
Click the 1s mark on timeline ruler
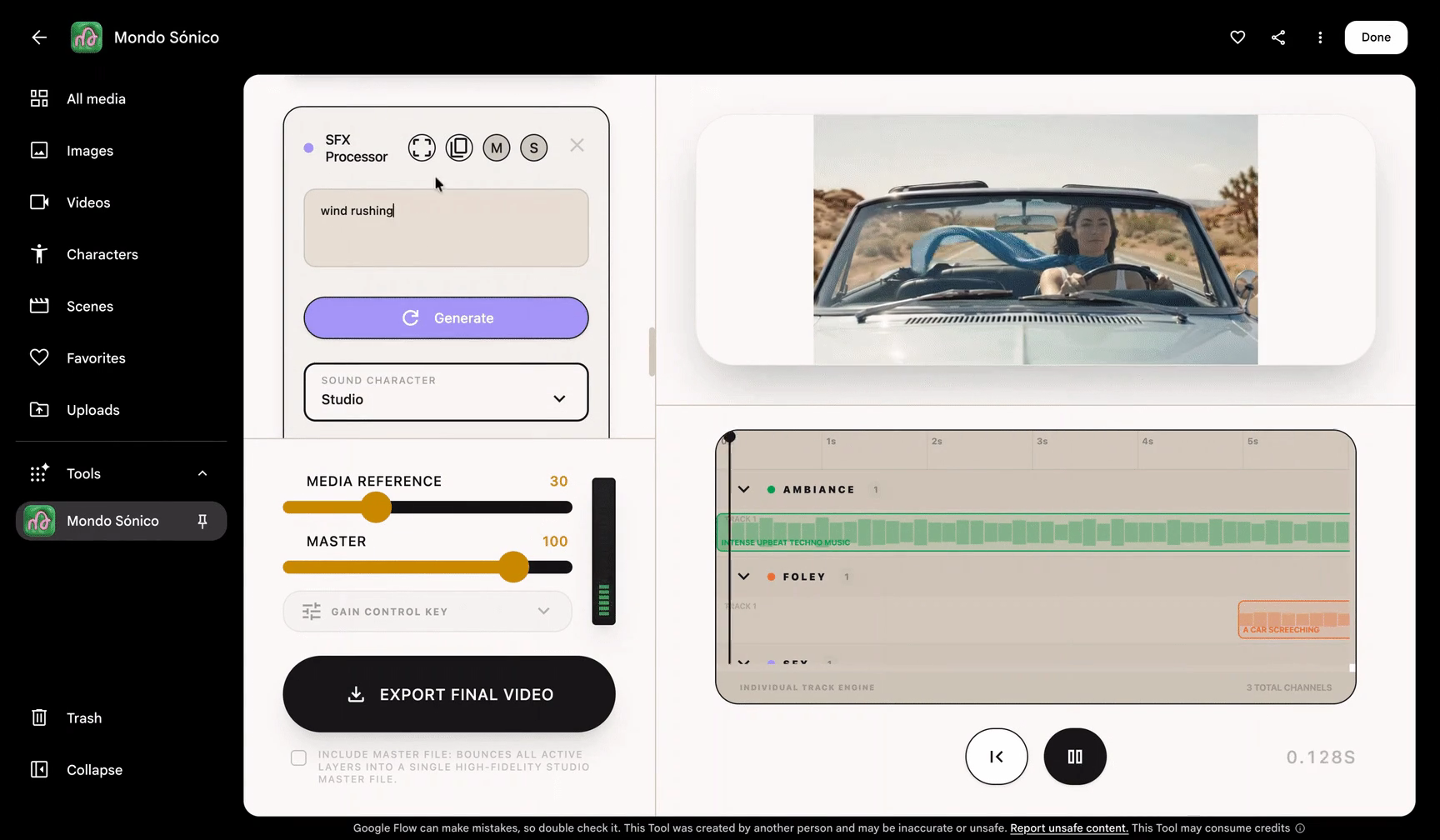(x=832, y=441)
